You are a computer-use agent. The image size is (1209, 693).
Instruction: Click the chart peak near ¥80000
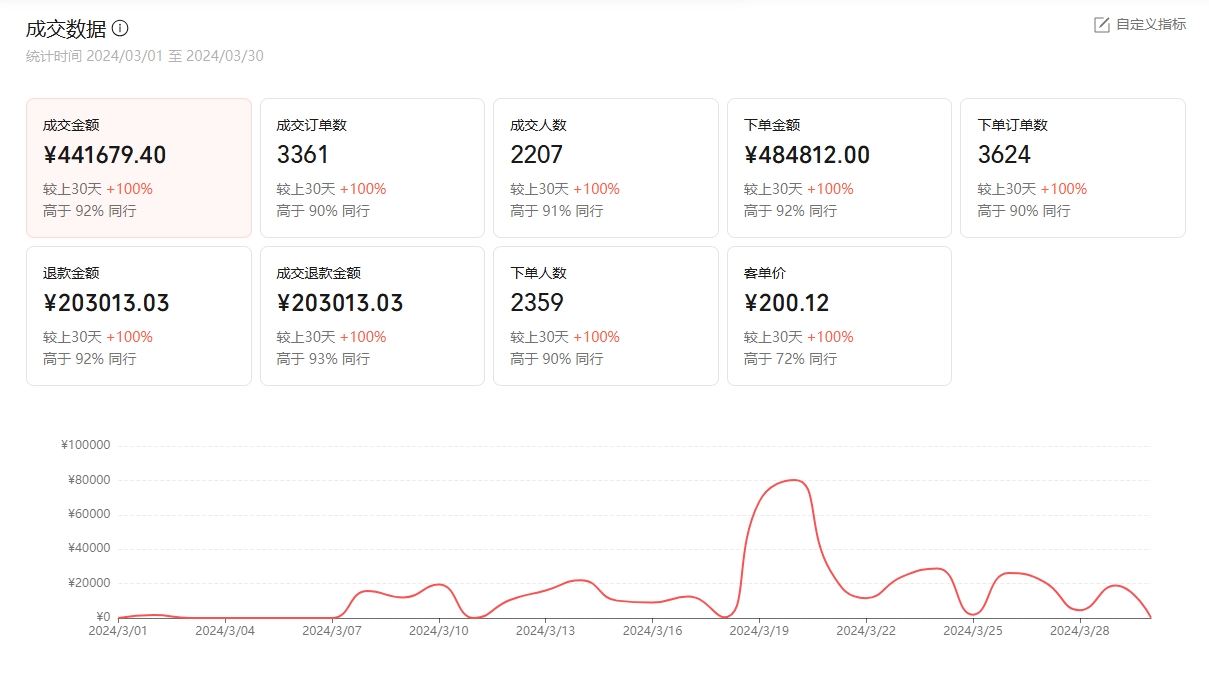coord(793,480)
